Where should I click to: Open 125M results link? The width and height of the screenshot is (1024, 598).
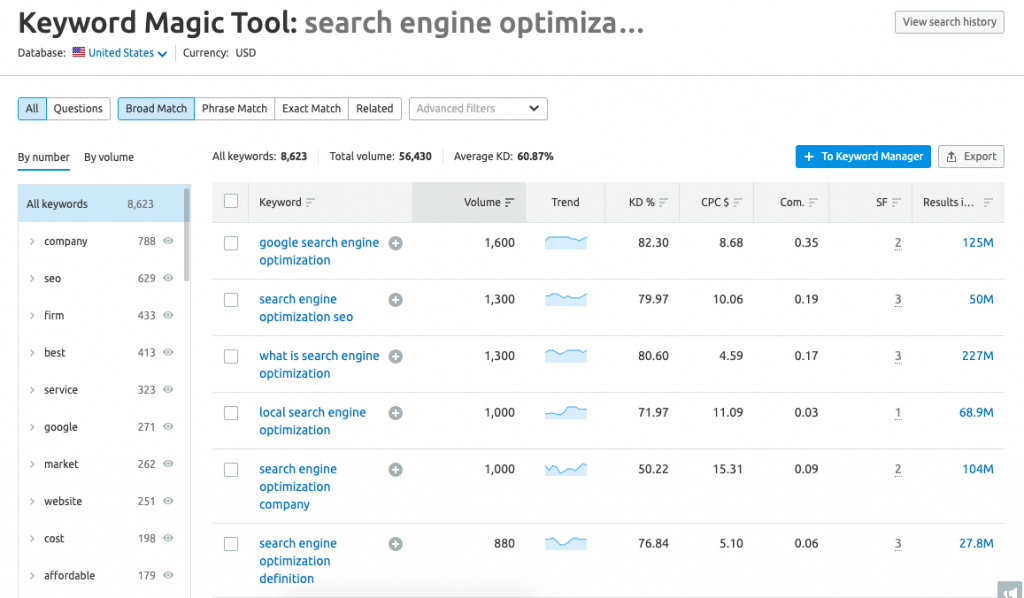point(978,243)
